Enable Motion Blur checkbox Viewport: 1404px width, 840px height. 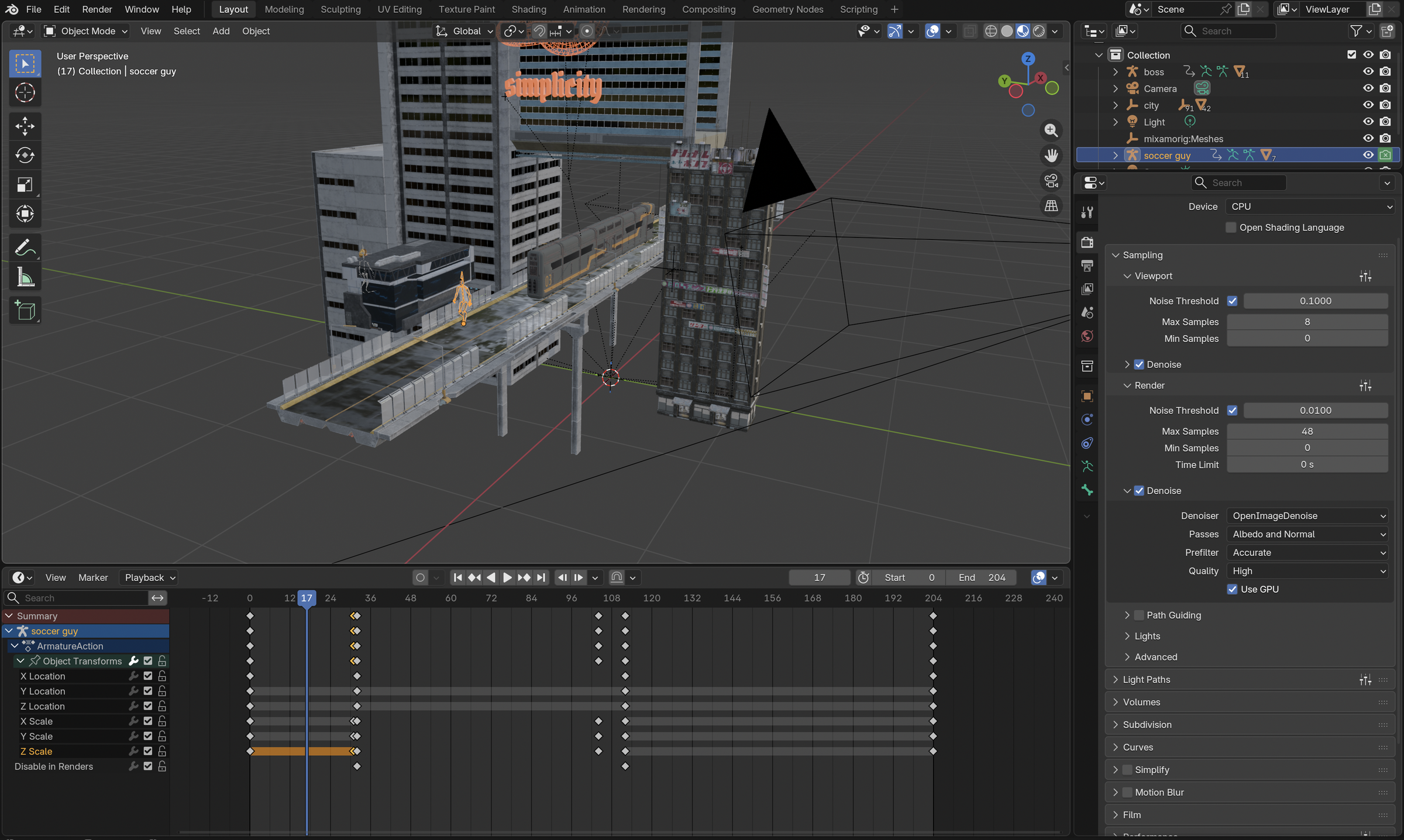pos(1127,792)
